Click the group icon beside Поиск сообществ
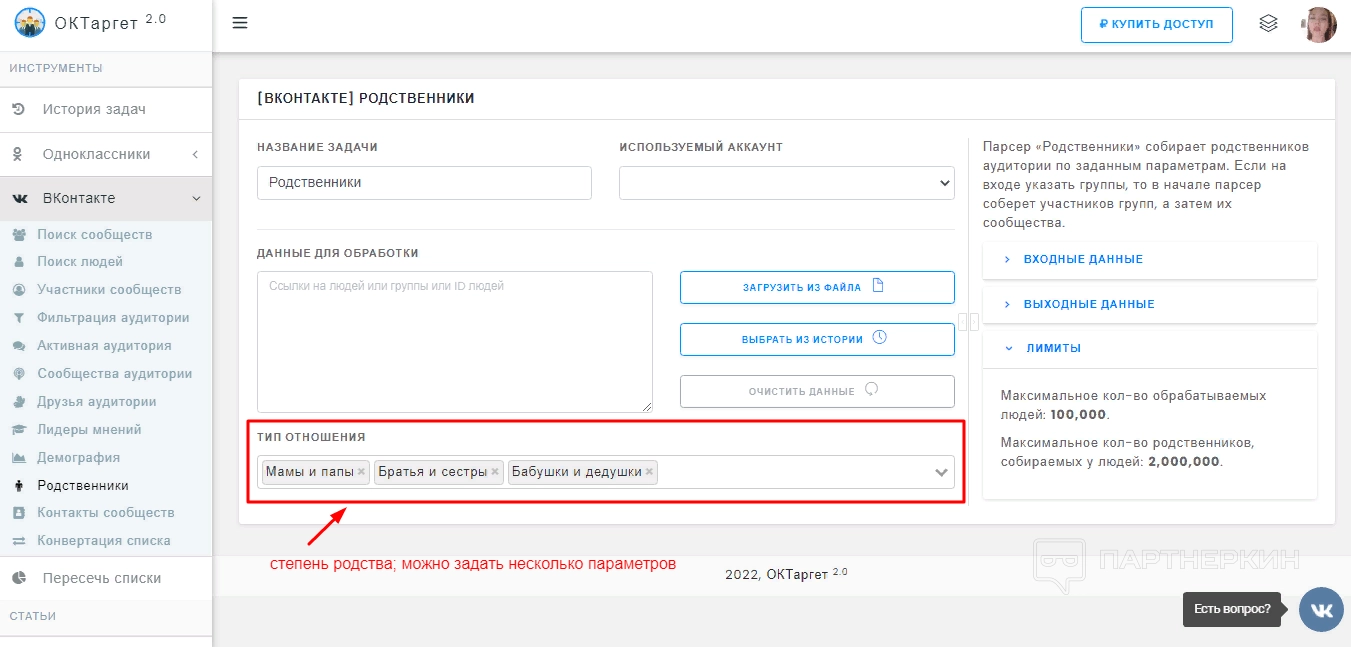The width and height of the screenshot is (1351, 647). point(18,235)
